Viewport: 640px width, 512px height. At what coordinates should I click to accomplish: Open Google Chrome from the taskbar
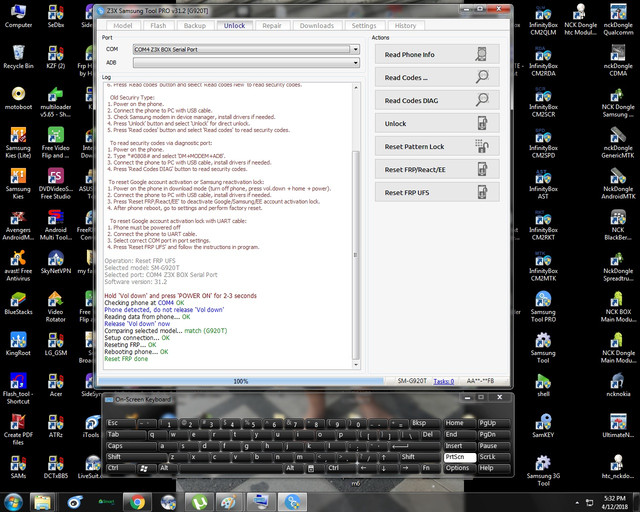pos(138,502)
